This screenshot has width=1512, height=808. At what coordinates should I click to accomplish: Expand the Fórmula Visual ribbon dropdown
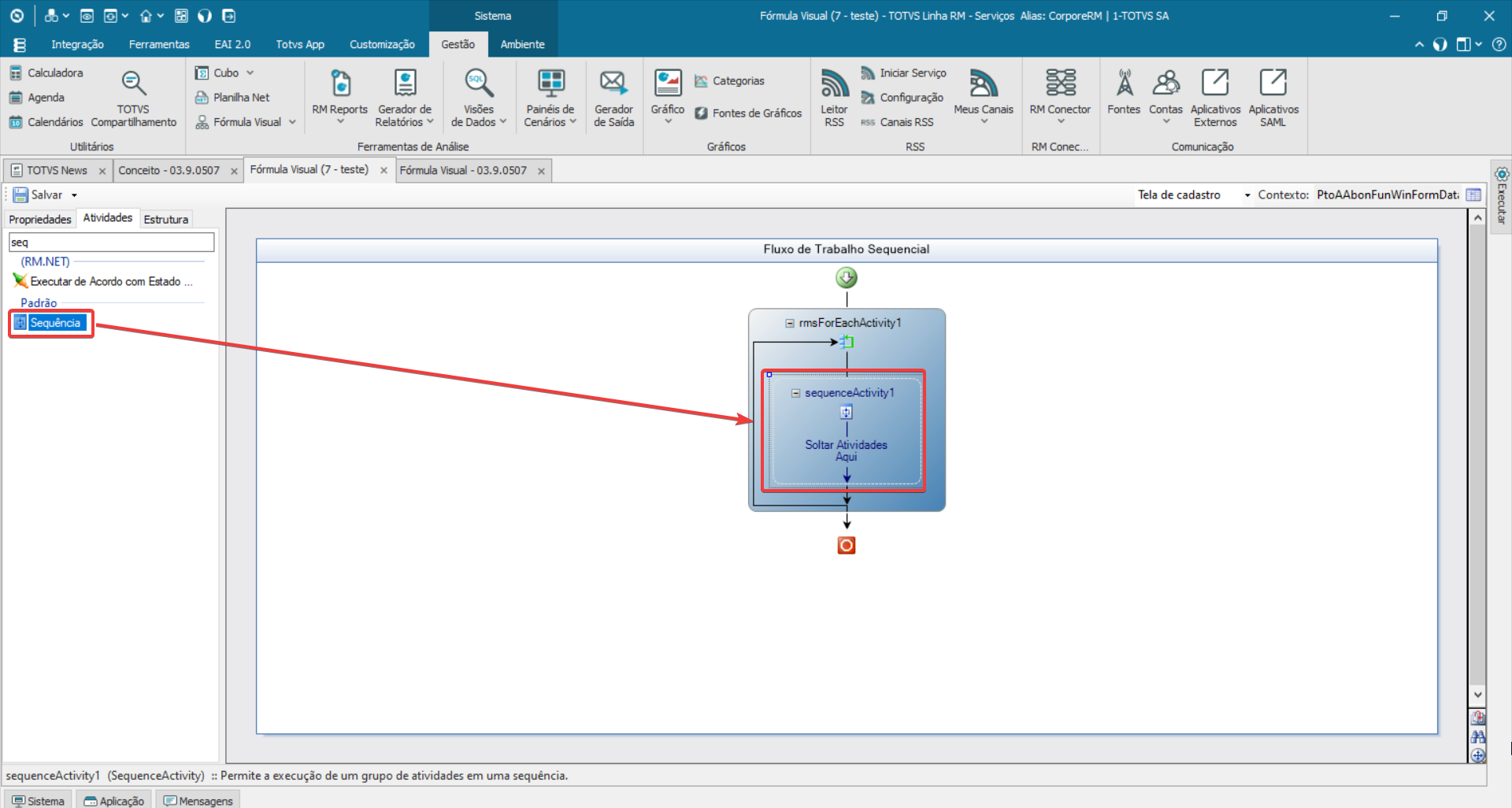click(293, 122)
